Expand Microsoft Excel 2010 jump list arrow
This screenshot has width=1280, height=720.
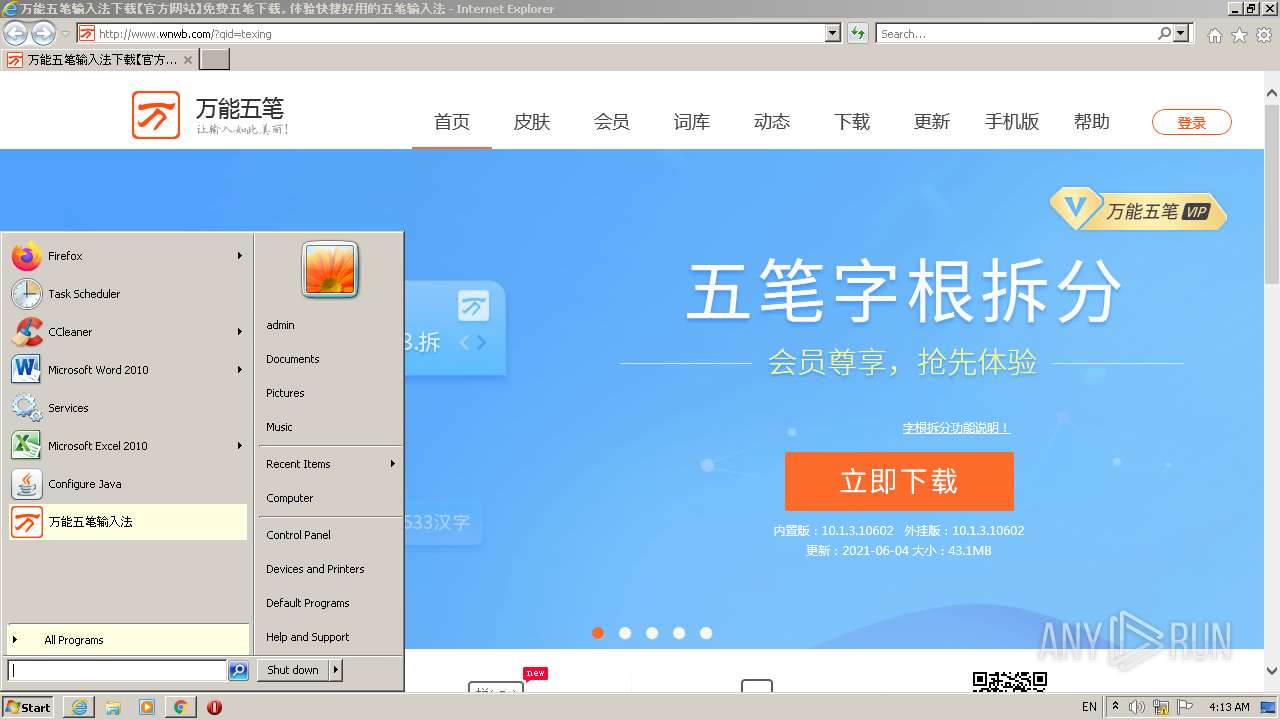tap(240, 446)
